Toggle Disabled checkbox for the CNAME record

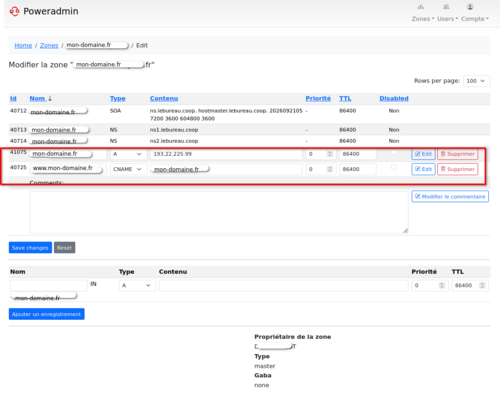[x=394, y=167]
